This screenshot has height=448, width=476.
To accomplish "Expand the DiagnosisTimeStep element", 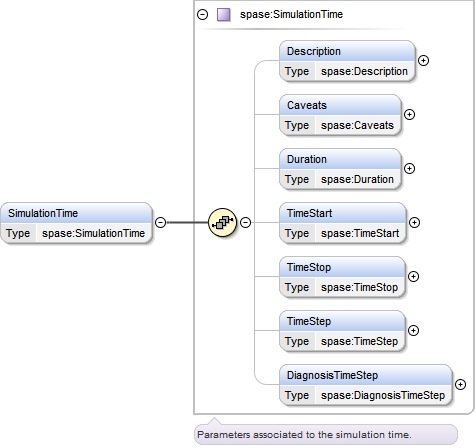I will point(460,384).
